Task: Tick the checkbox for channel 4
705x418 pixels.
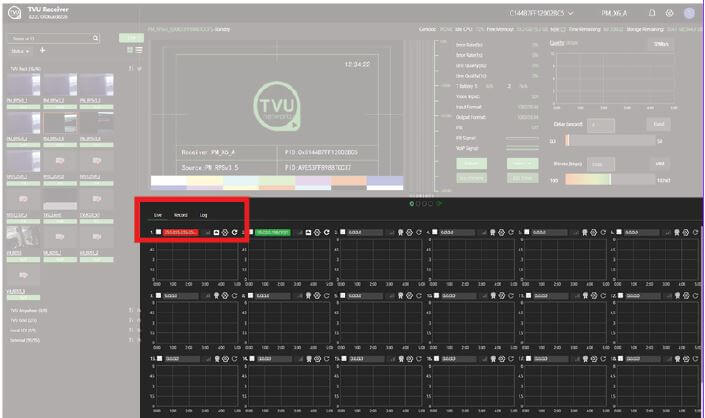Action: pyautogui.click(x=435, y=232)
